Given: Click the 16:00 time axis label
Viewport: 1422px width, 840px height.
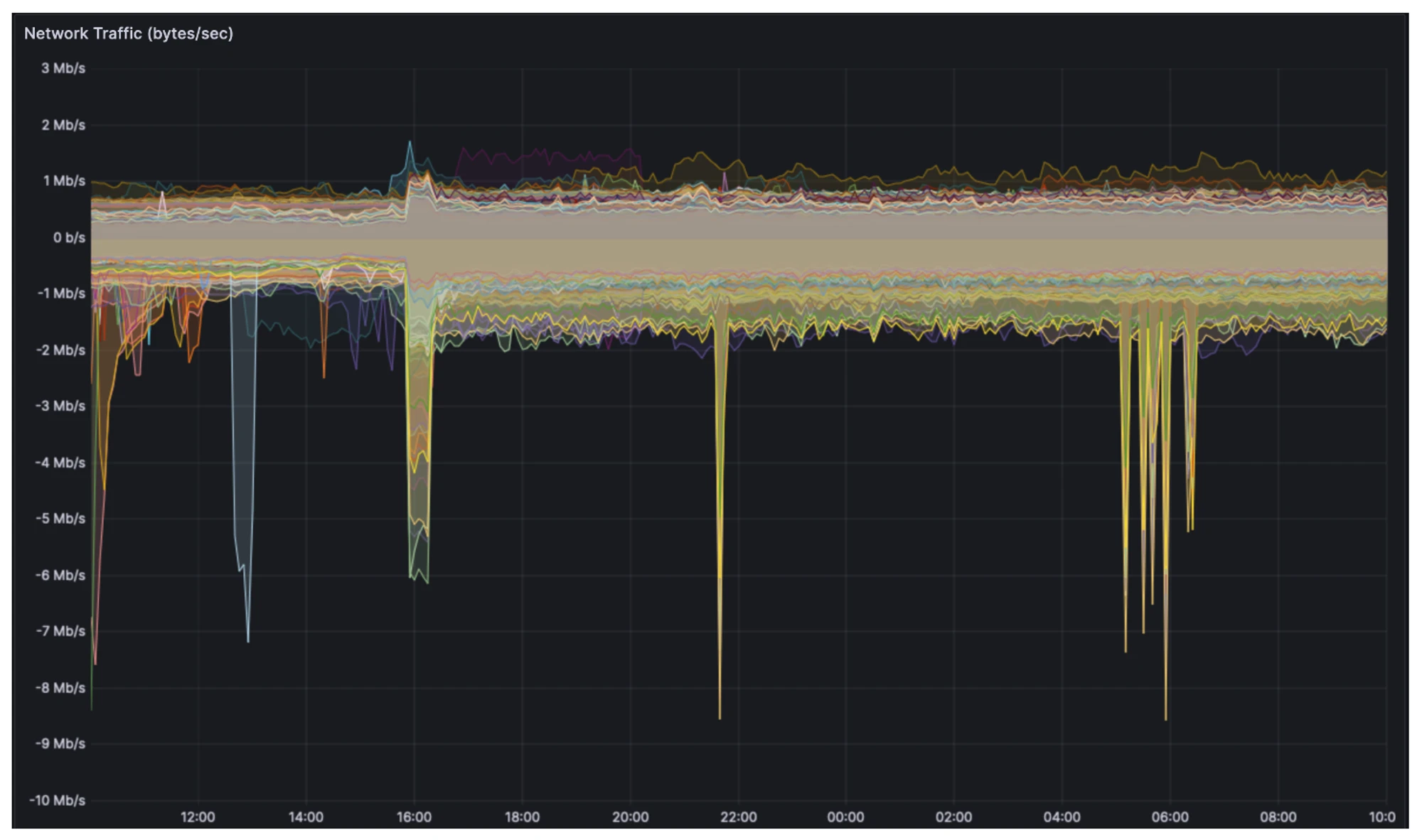Looking at the screenshot, I should (414, 817).
